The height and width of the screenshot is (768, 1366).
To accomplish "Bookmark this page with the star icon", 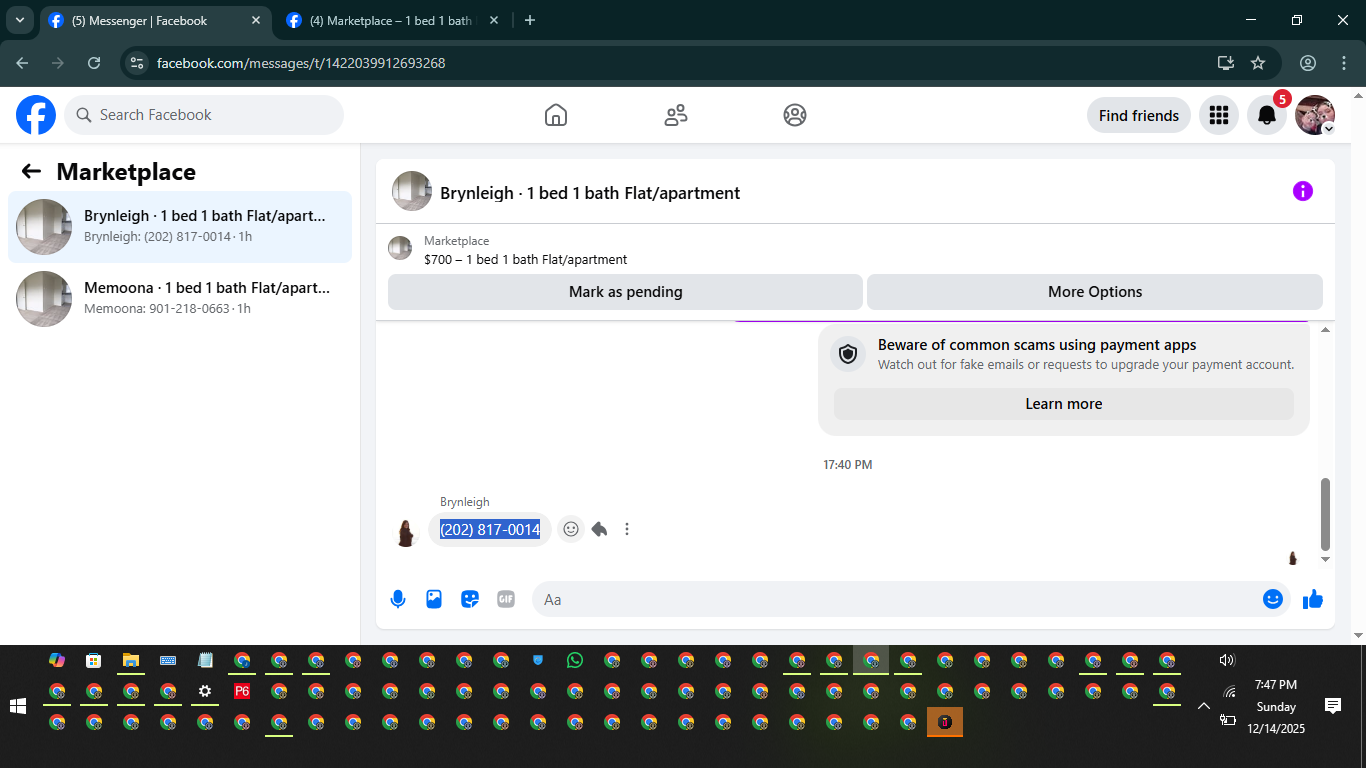I will point(1258,63).
